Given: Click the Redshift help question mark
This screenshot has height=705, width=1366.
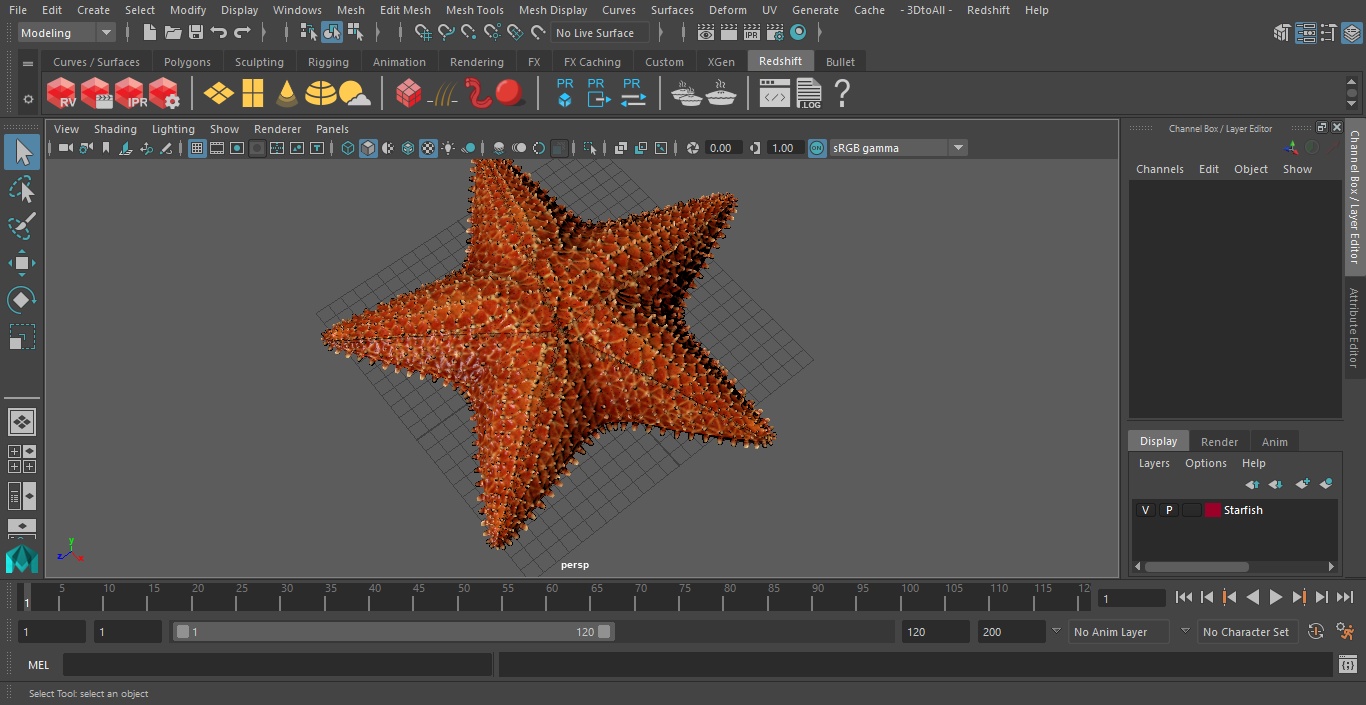Looking at the screenshot, I should click(x=842, y=94).
